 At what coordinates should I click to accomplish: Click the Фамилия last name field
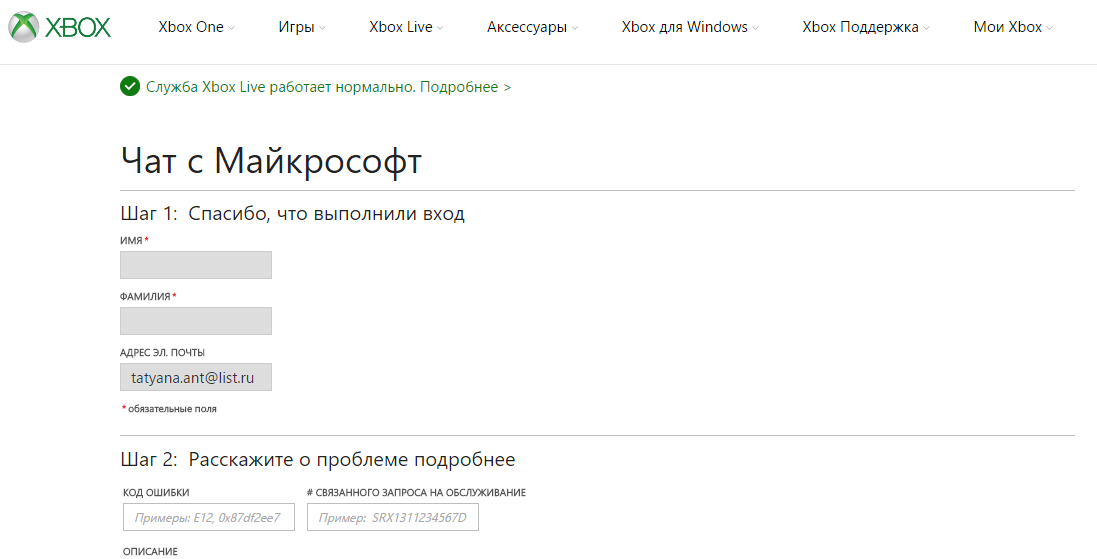click(196, 321)
